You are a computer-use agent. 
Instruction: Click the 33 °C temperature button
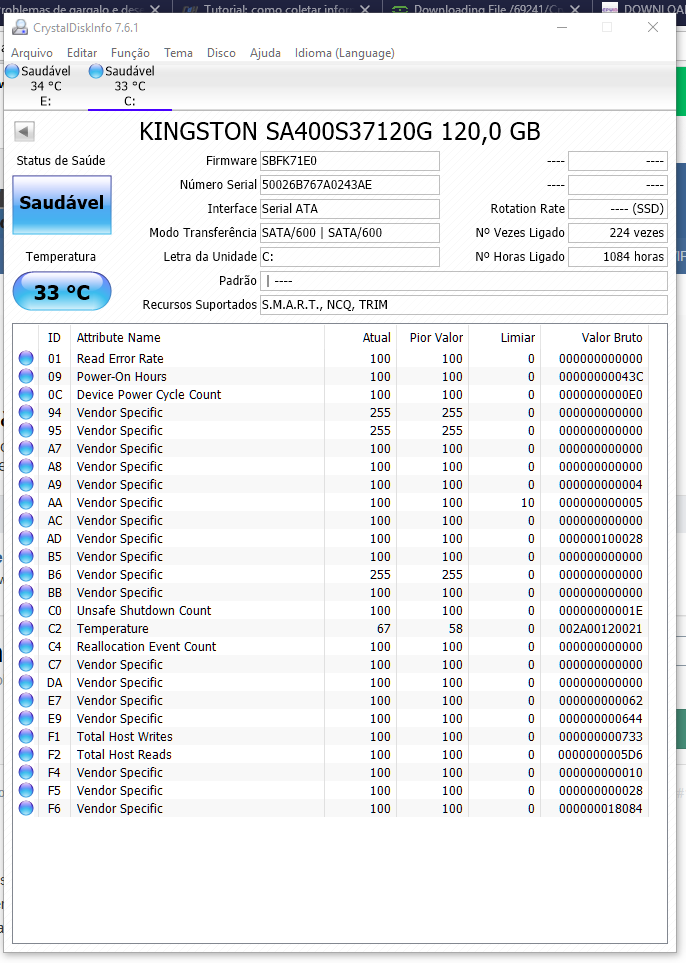62,292
